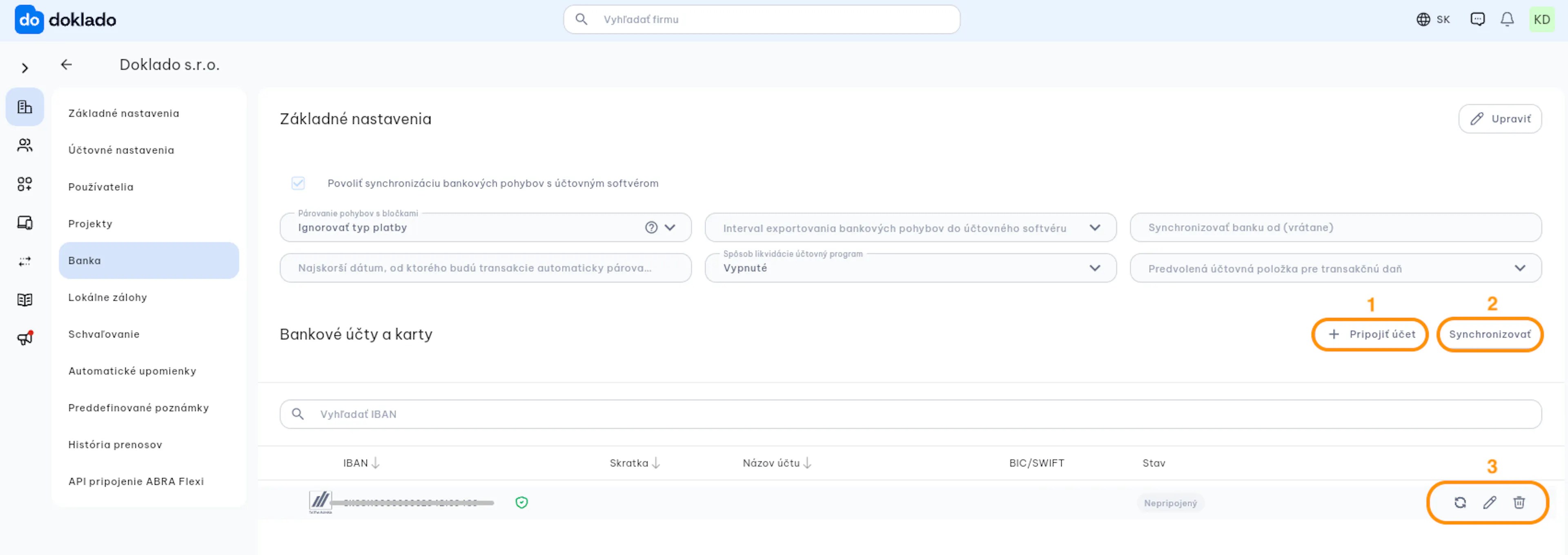Open Predvolená účtovná položka dropdown
Viewport: 1568px width, 555px height.
click(x=1336, y=268)
